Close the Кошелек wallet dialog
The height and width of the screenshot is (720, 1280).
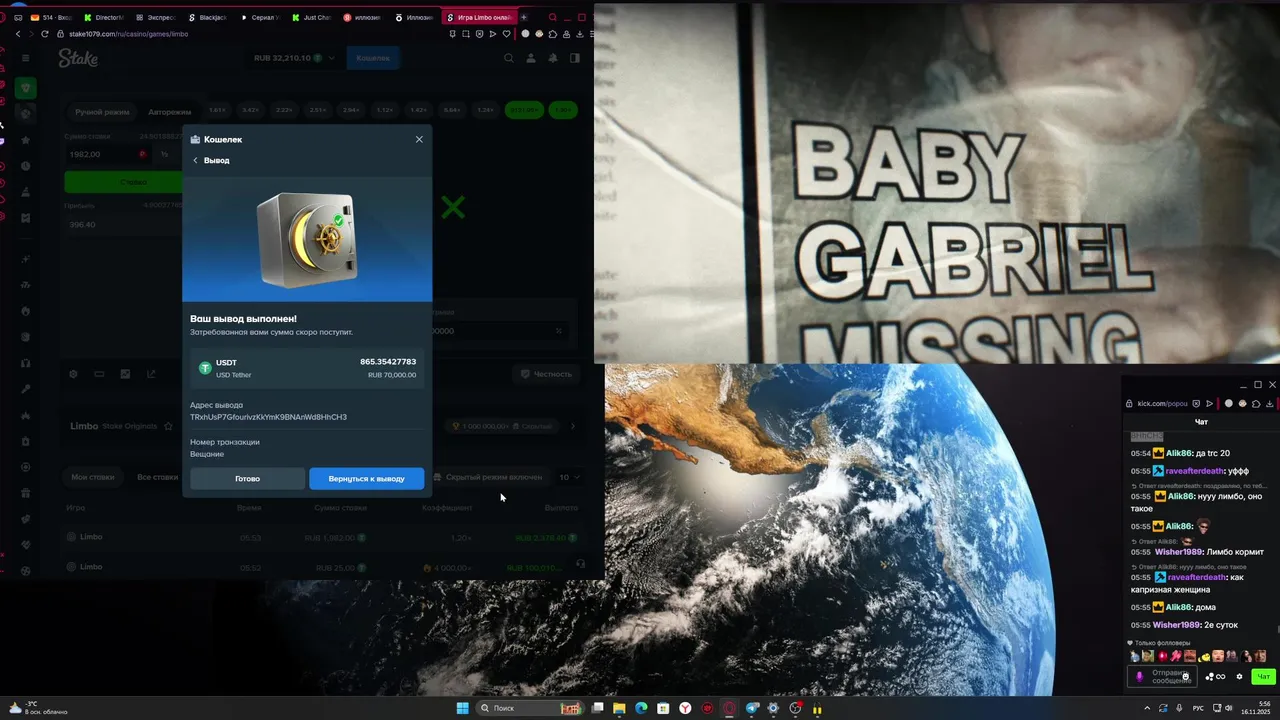pyautogui.click(x=419, y=139)
